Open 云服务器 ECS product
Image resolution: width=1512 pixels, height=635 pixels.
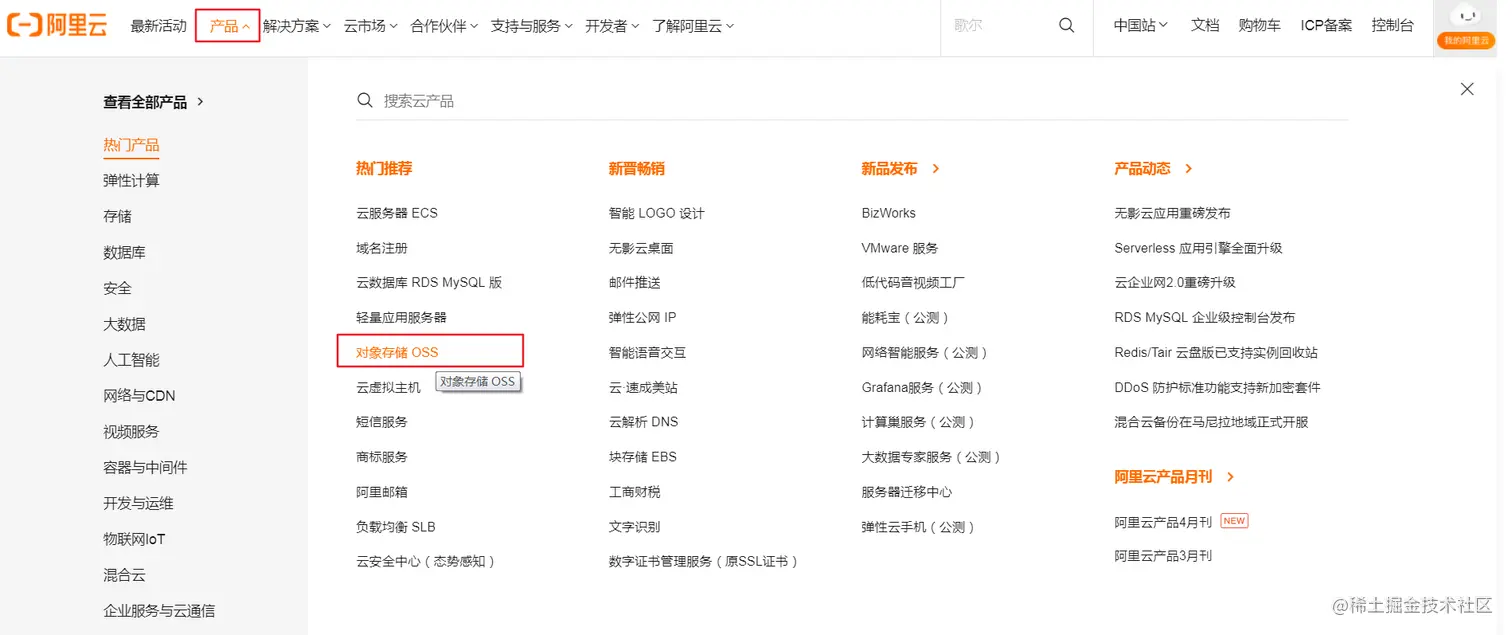pyautogui.click(x=397, y=213)
